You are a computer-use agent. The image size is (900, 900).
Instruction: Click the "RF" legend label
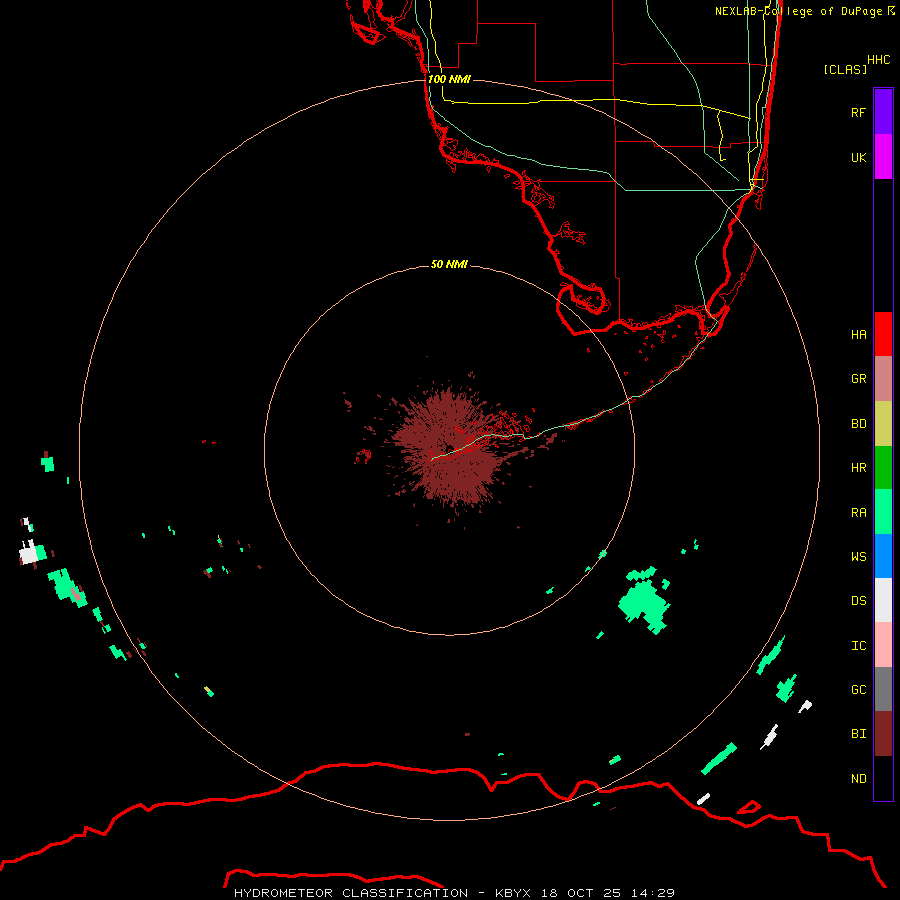[858, 112]
